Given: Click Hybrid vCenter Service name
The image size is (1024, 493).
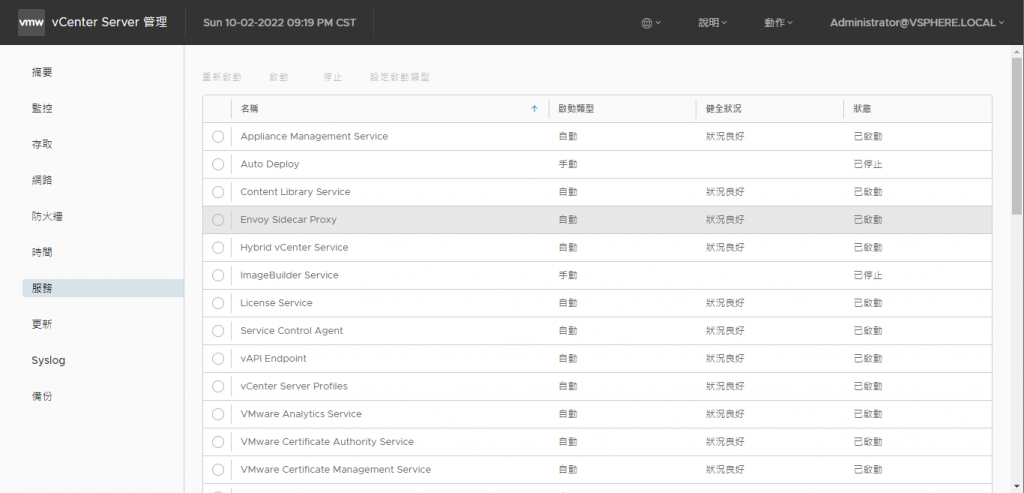Looking at the screenshot, I should pos(294,247).
